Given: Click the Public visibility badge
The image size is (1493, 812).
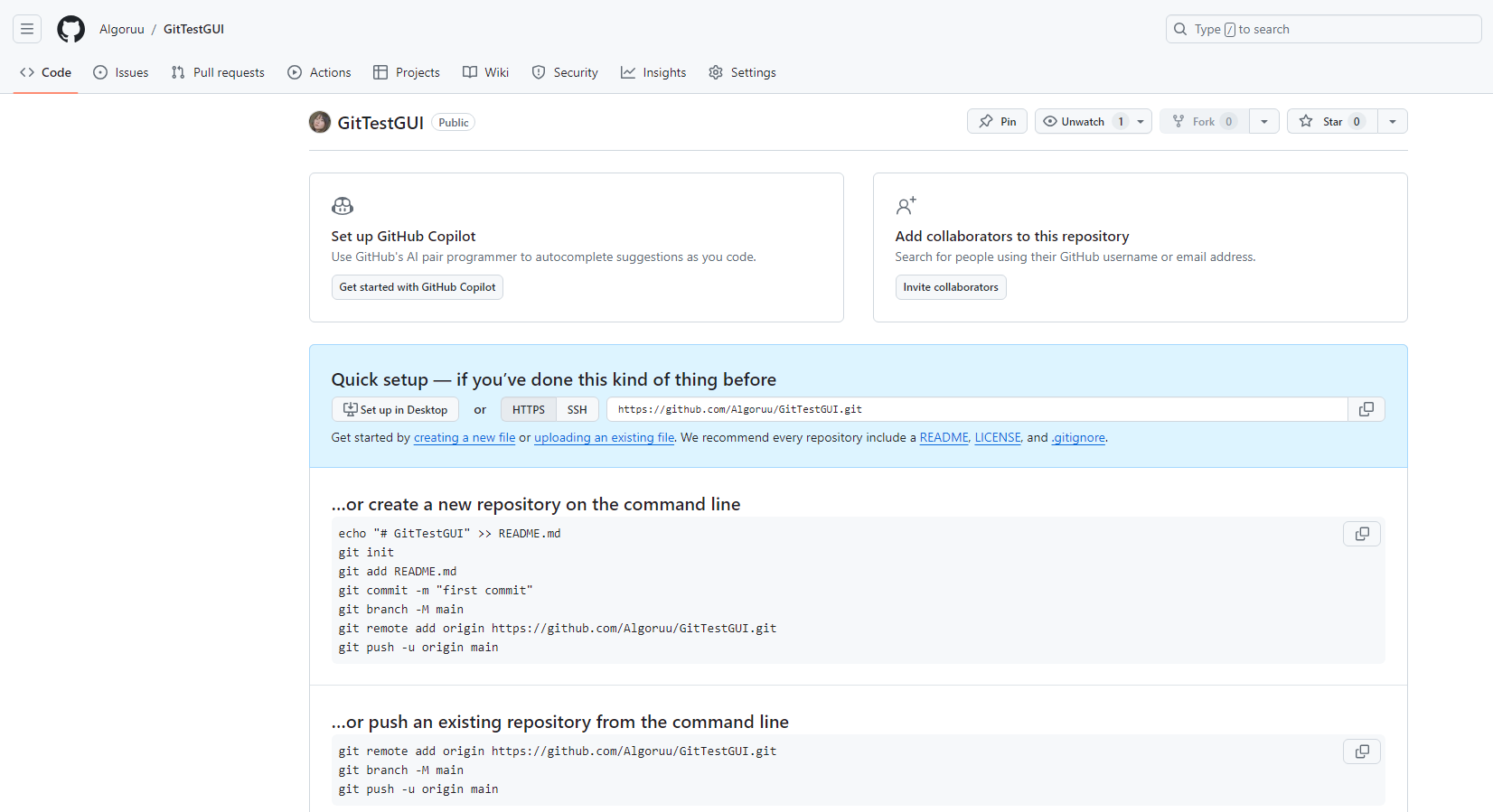Looking at the screenshot, I should pos(454,123).
